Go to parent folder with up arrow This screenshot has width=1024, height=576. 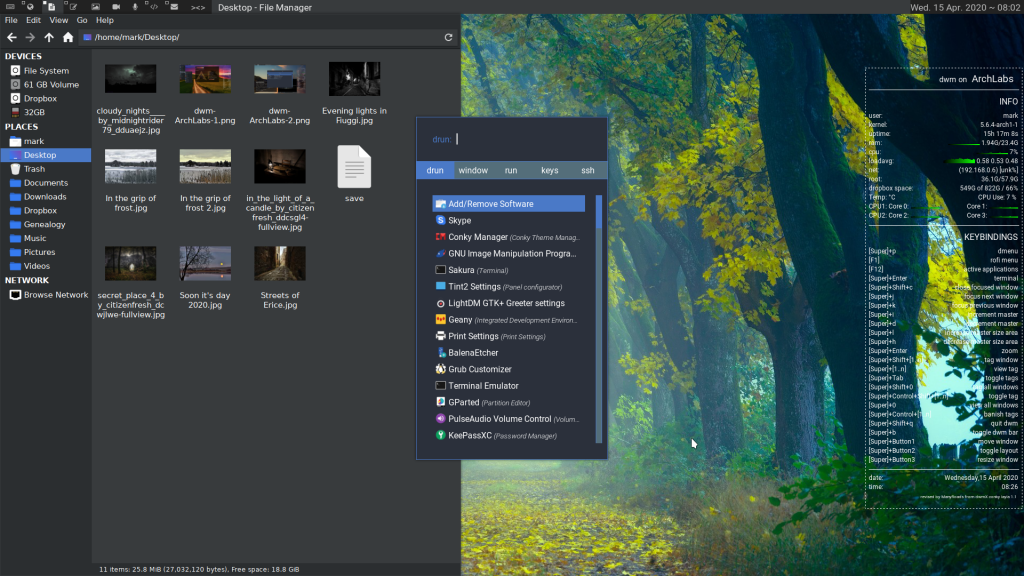(x=49, y=37)
